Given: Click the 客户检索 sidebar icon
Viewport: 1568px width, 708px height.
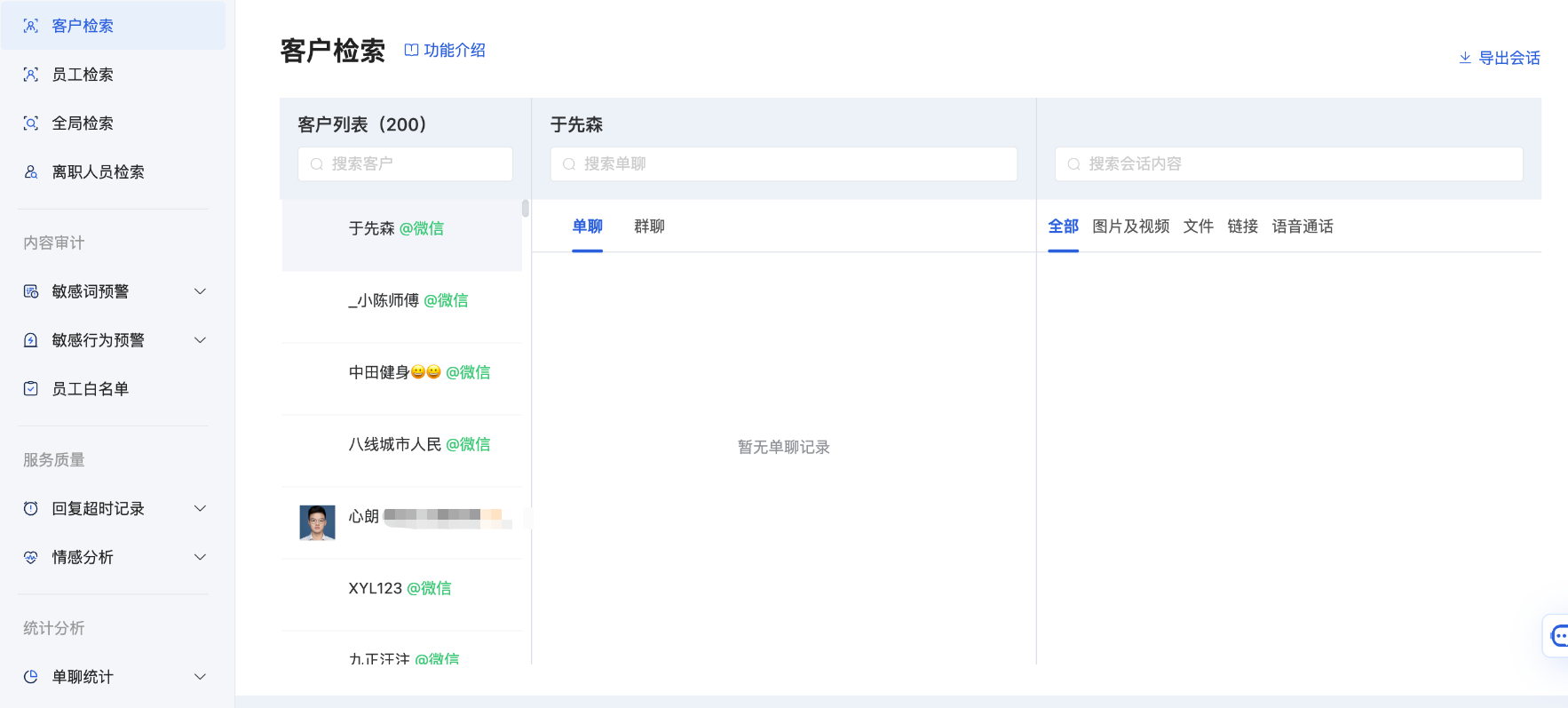Looking at the screenshot, I should [31, 26].
